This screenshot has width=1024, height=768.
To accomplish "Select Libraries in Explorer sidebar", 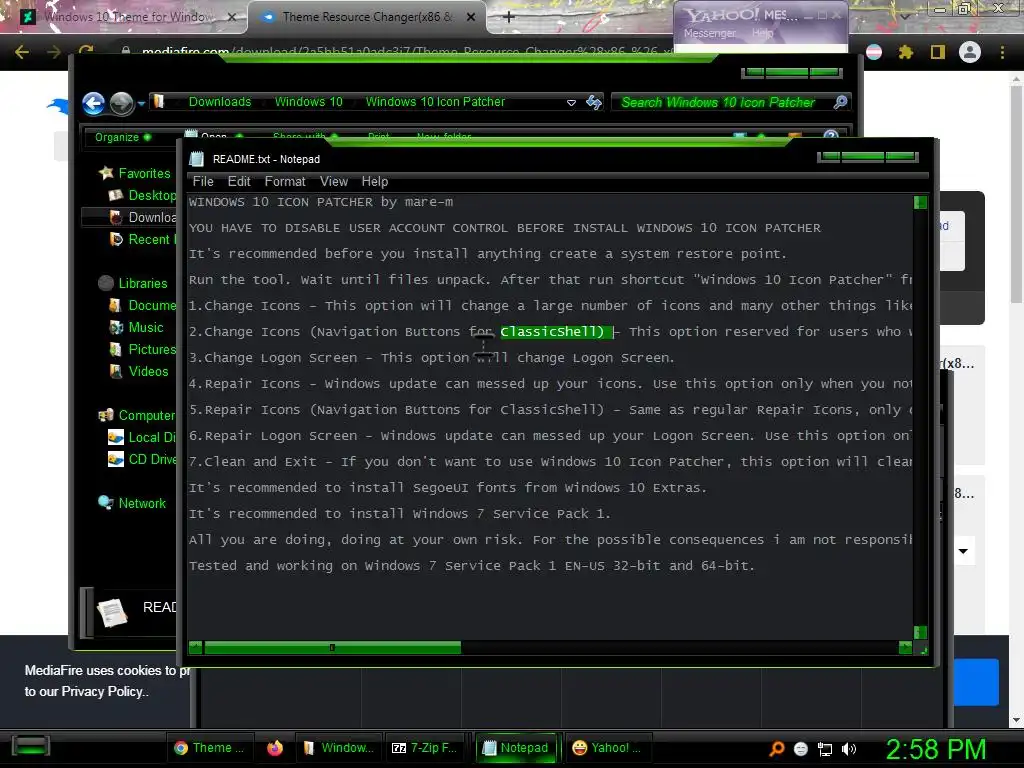I will 133,283.
